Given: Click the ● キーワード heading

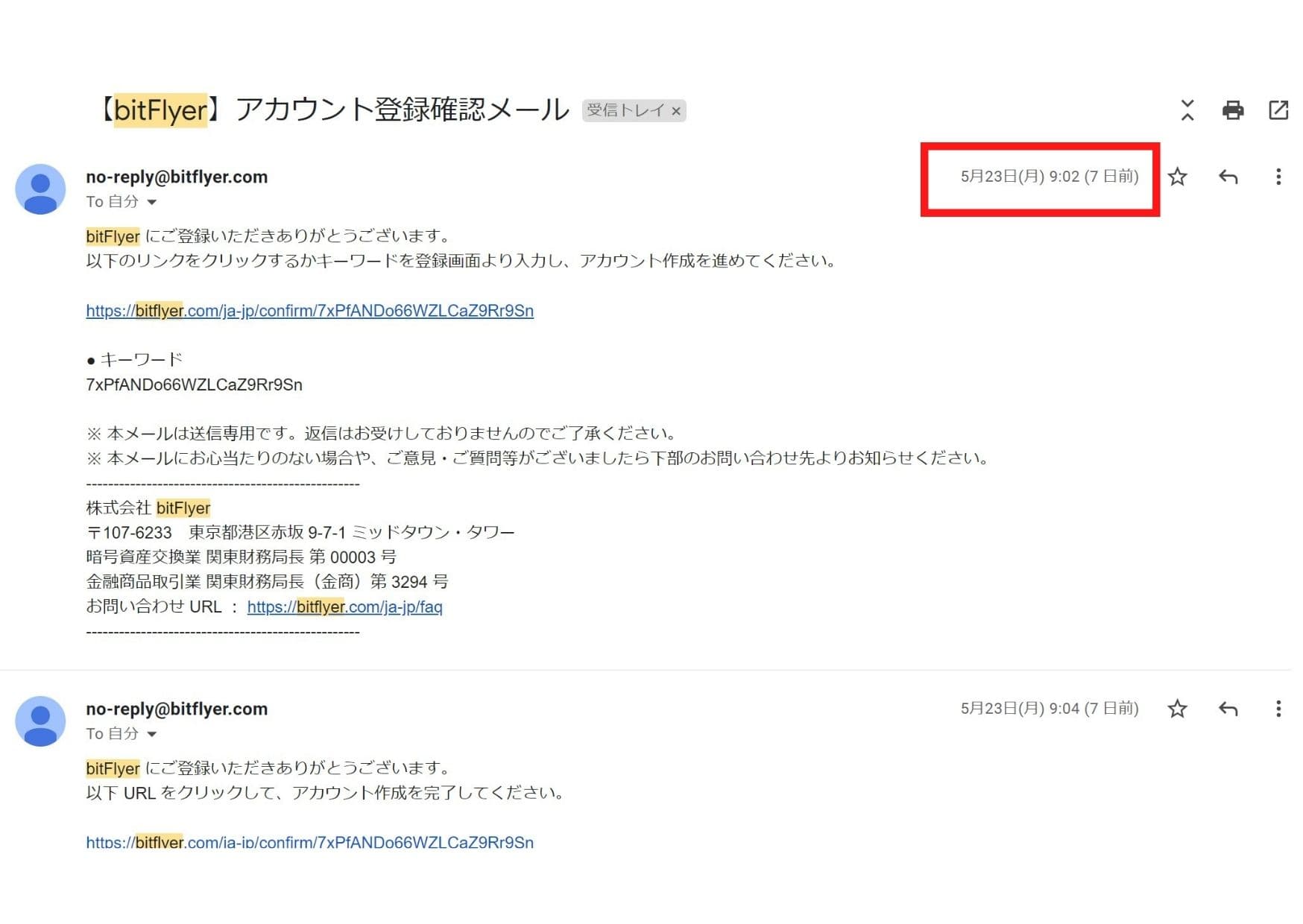Looking at the screenshot, I should point(134,360).
